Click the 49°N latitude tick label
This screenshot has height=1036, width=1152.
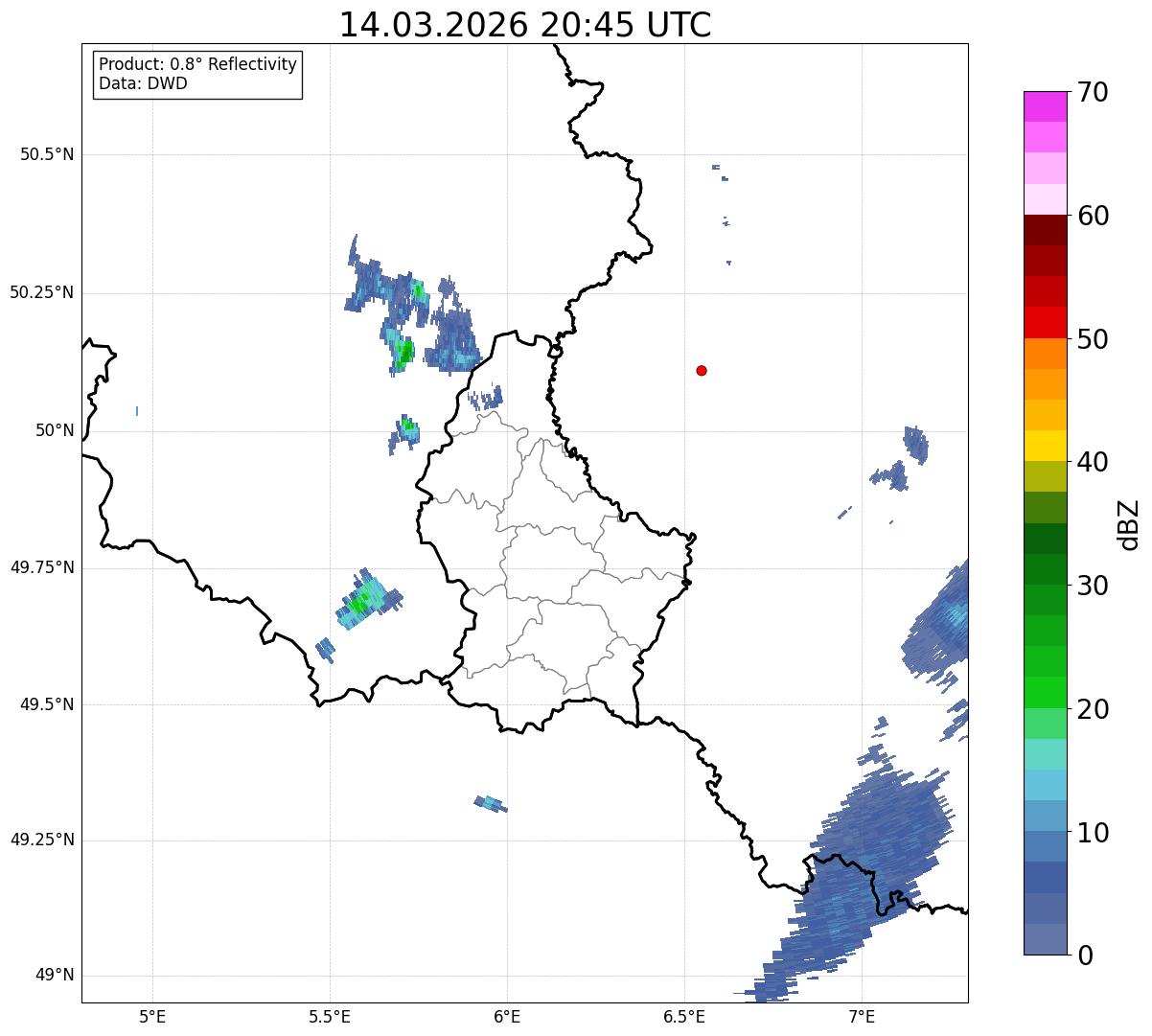tap(55, 976)
